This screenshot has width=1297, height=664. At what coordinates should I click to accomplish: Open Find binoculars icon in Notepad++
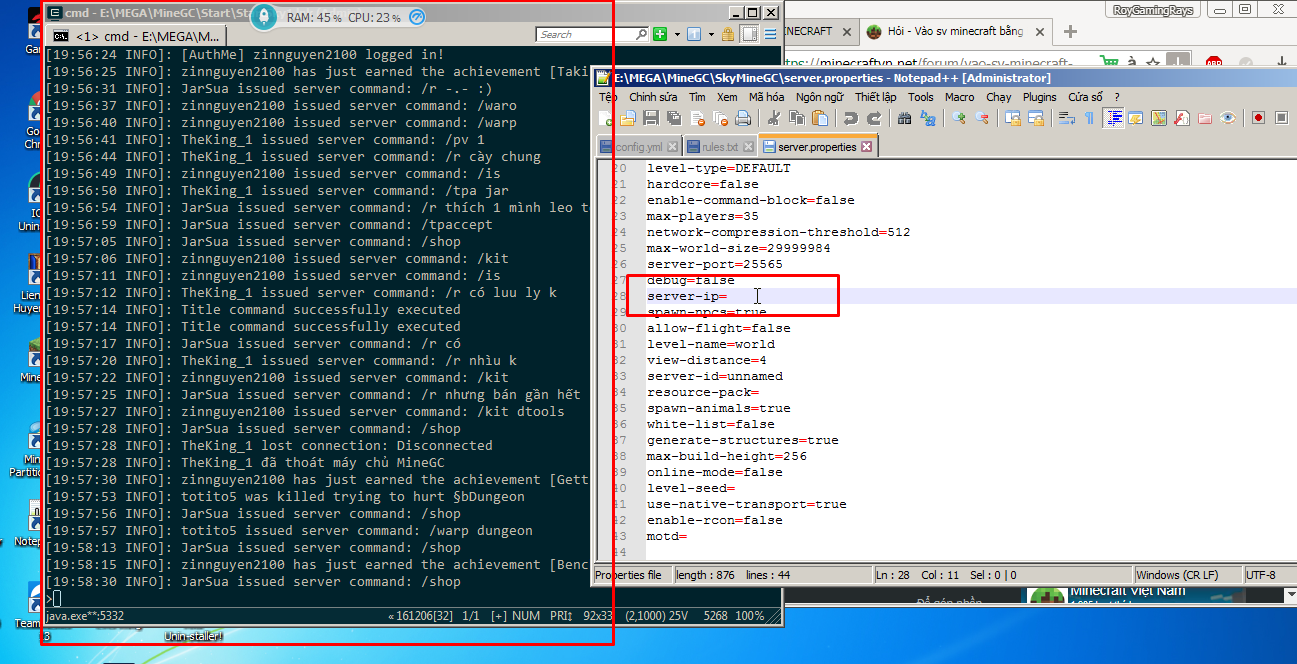pos(904,118)
